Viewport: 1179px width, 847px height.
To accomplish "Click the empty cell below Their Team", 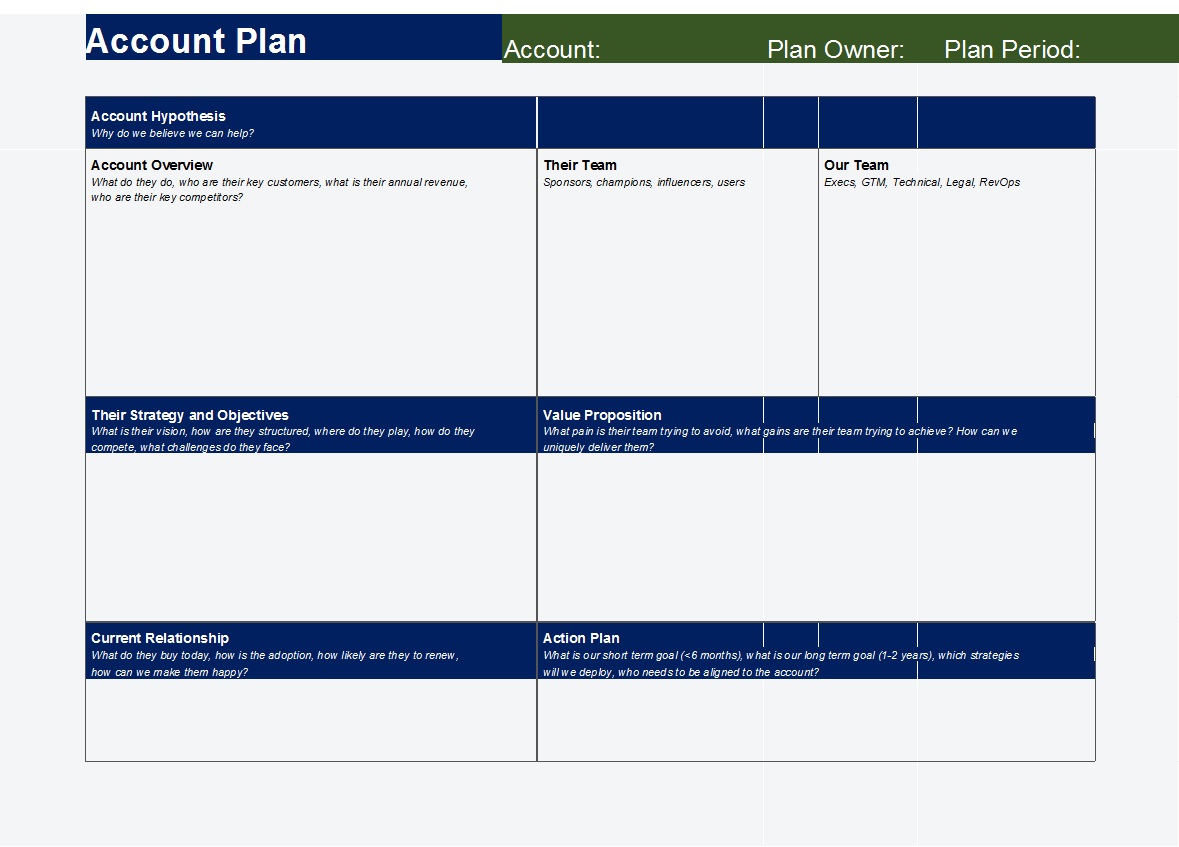I will pyautogui.click(x=677, y=292).
